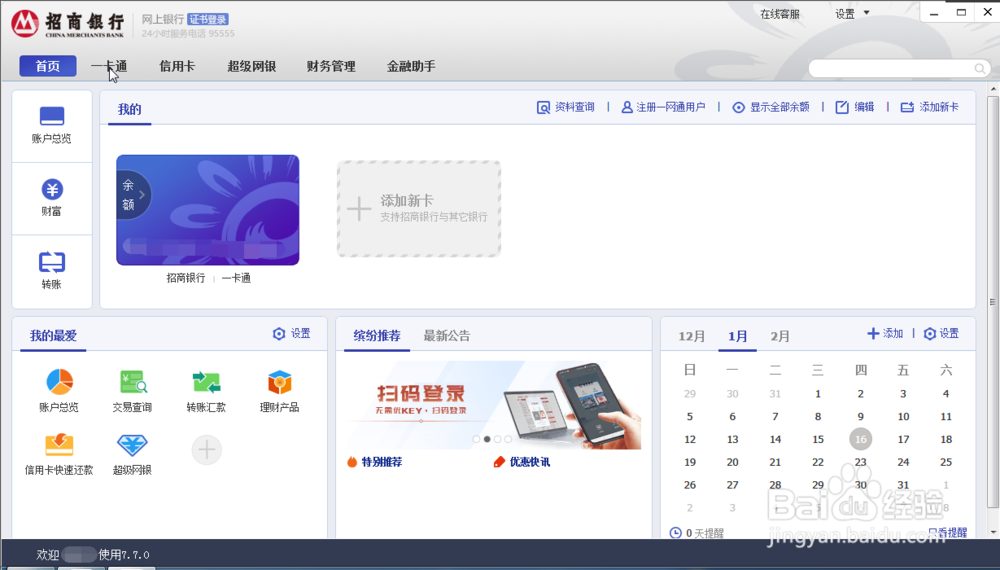Select the 我的 tab

click(129, 110)
